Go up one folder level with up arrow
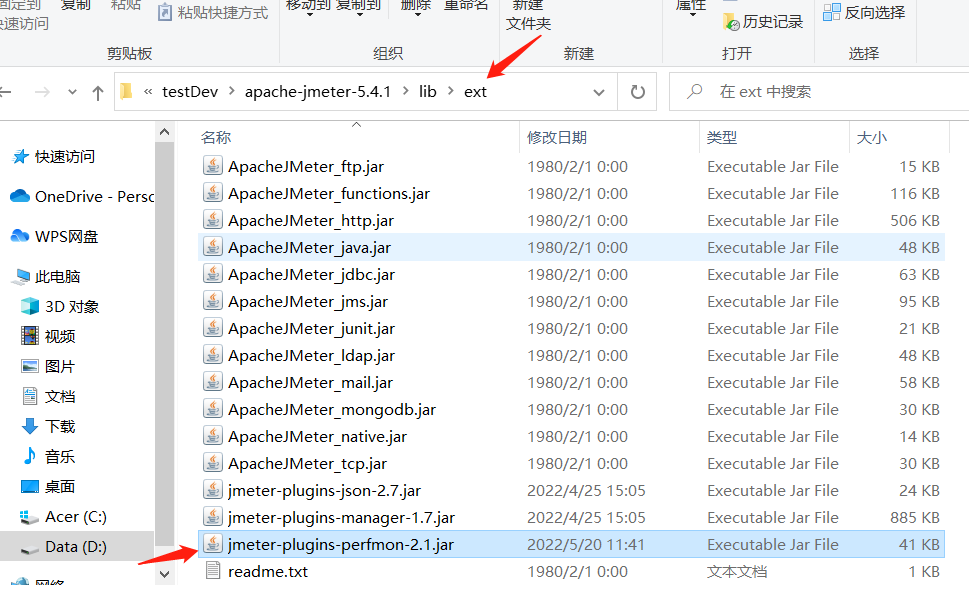 click(x=98, y=93)
